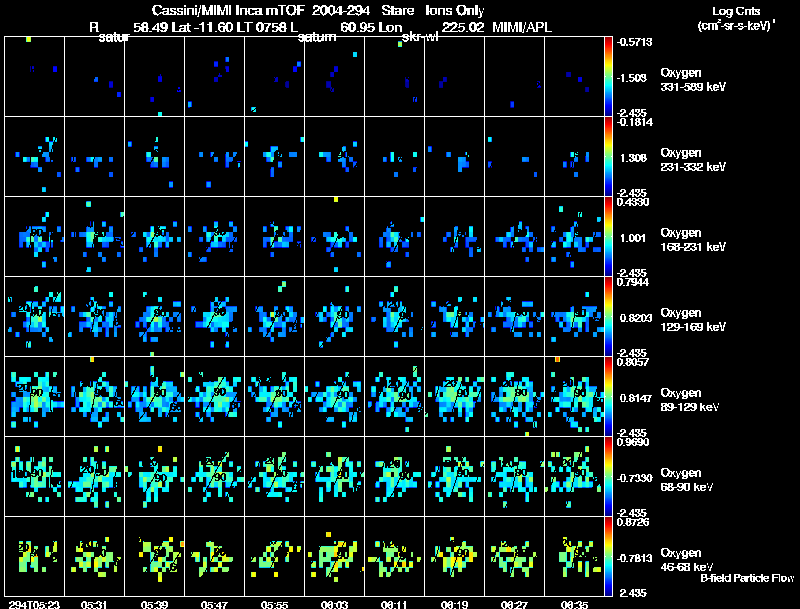800x609 pixels.
Task: Click the 0.4330 color scale value
Action: pyautogui.click(x=633, y=202)
